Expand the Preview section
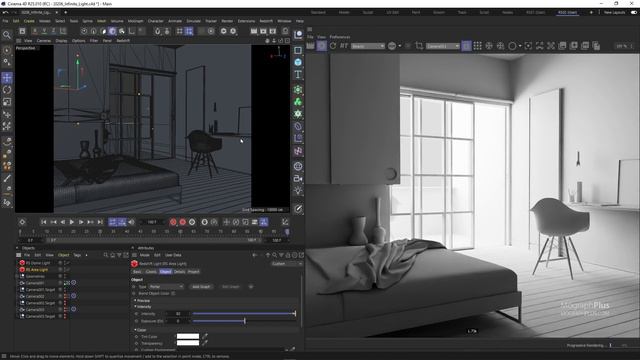640x360 pixels. point(136,300)
